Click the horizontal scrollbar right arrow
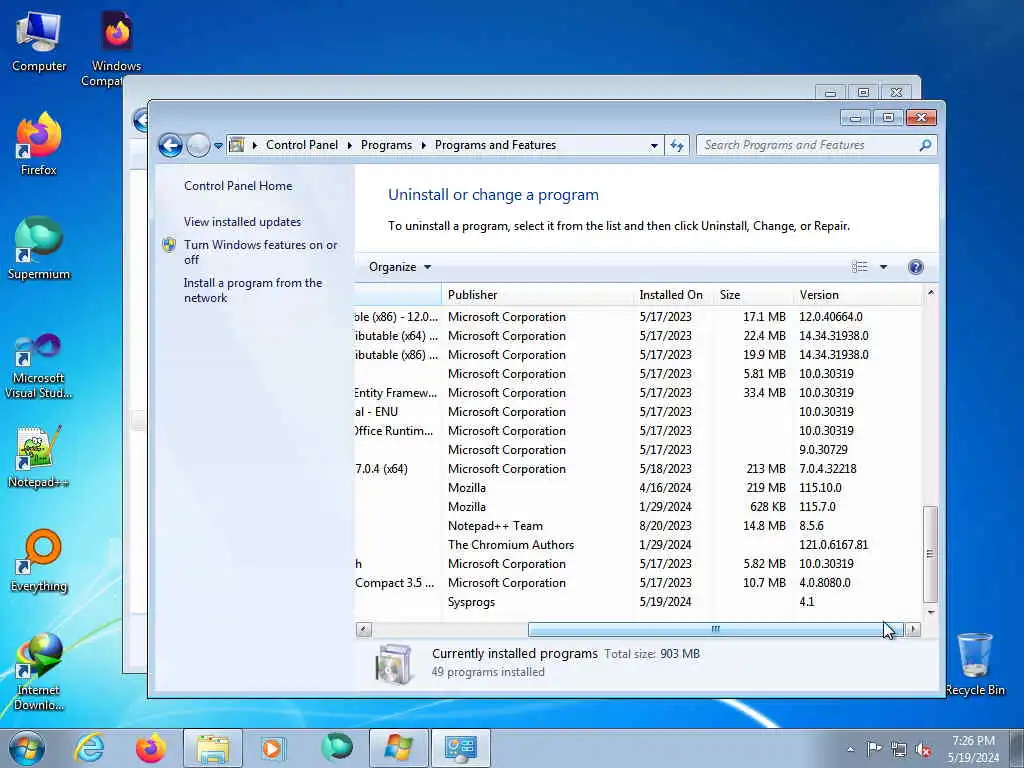Screen dimensions: 1024x768 pyautogui.click(x=913, y=630)
